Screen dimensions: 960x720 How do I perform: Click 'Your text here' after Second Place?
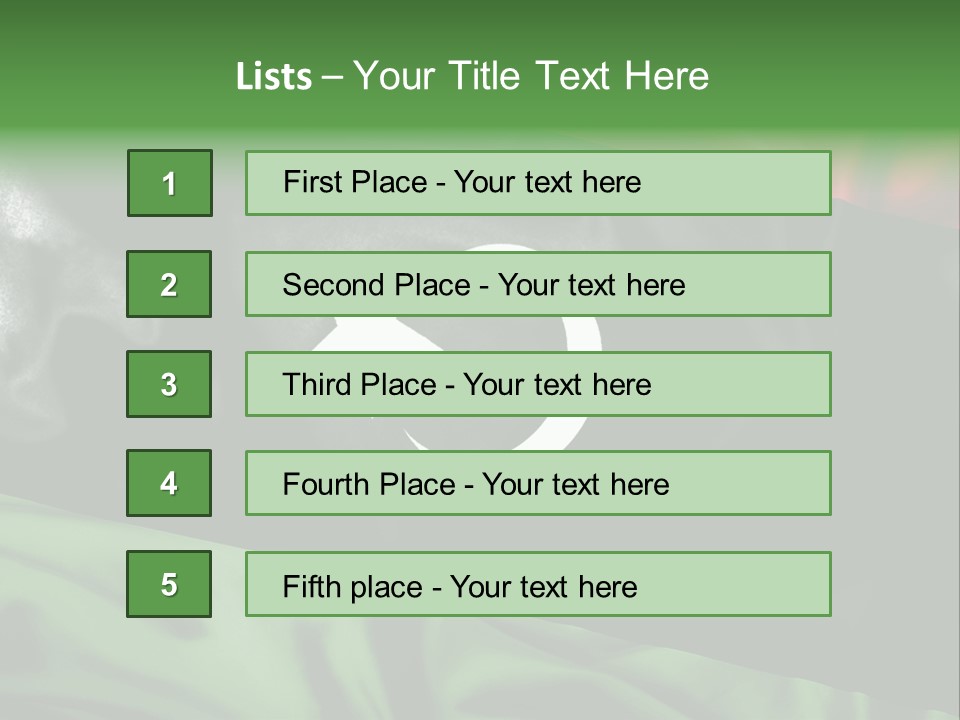point(591,285)
